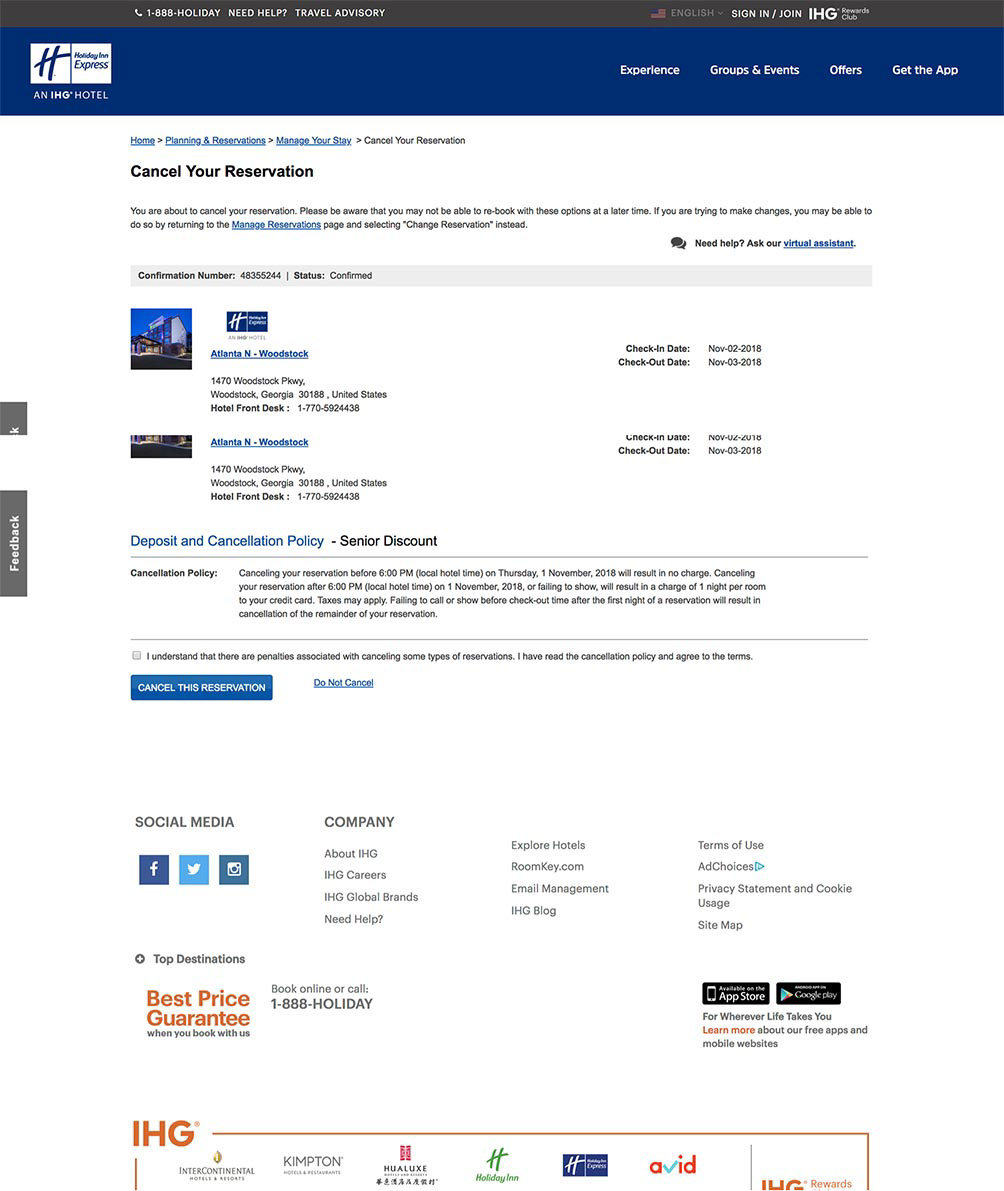Open the IHG Rewards Club logo link
Image resolution: width=1004 pixels, height=1191 pixels.
coord(838,13)
